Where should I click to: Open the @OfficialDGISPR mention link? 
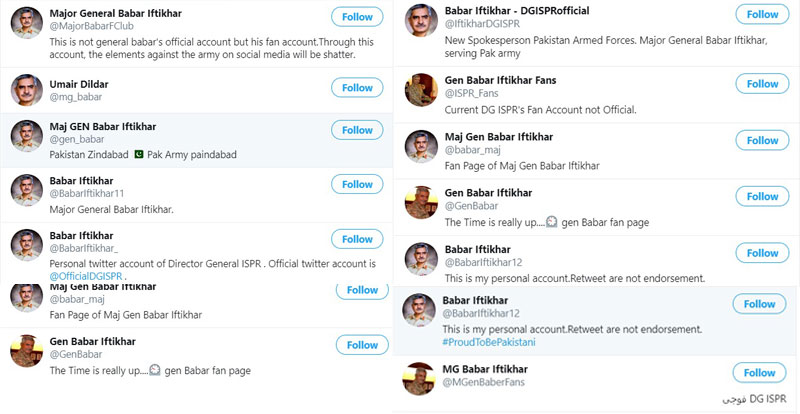click(86, 276)
